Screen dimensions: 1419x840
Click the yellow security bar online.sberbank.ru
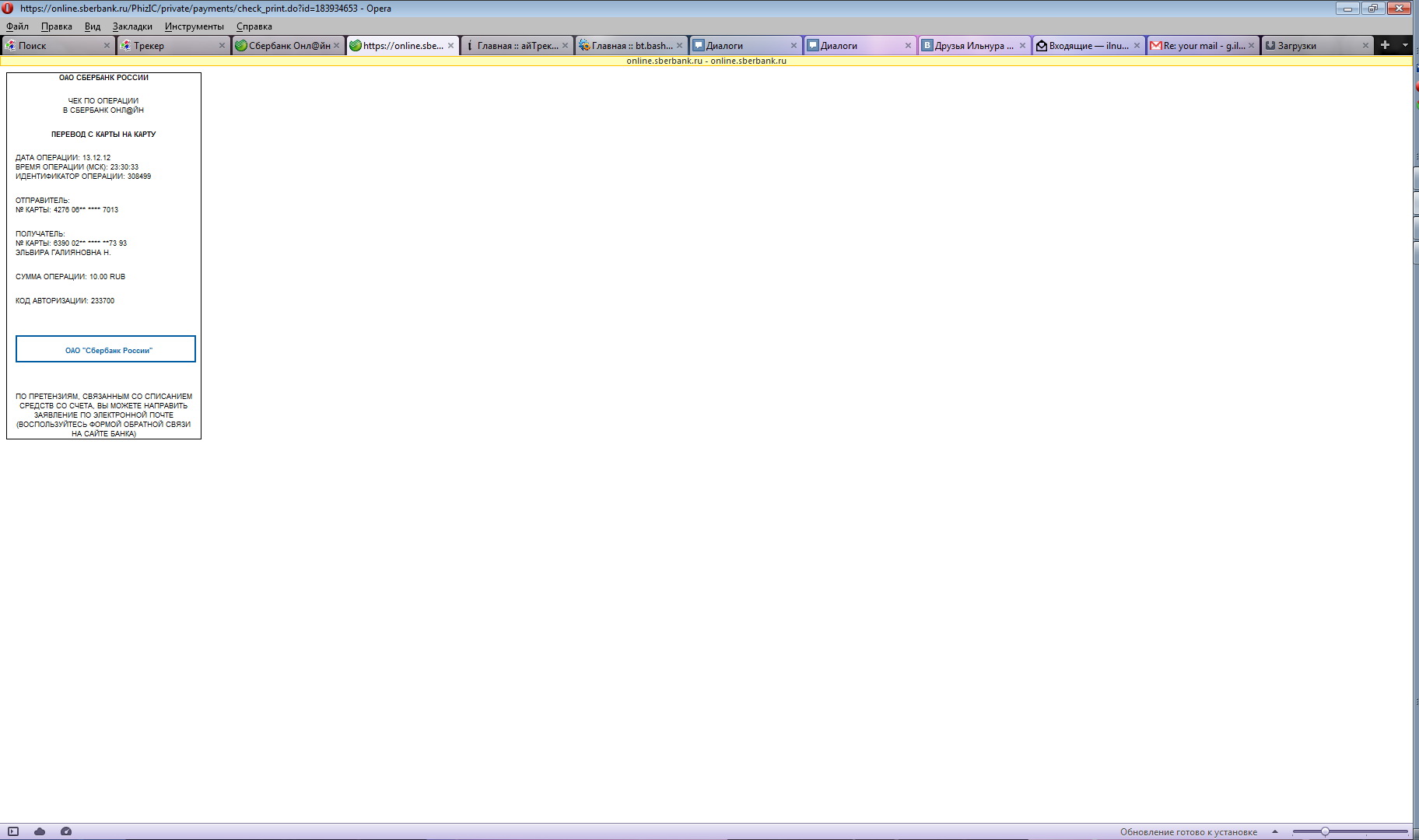coord(706,61)
